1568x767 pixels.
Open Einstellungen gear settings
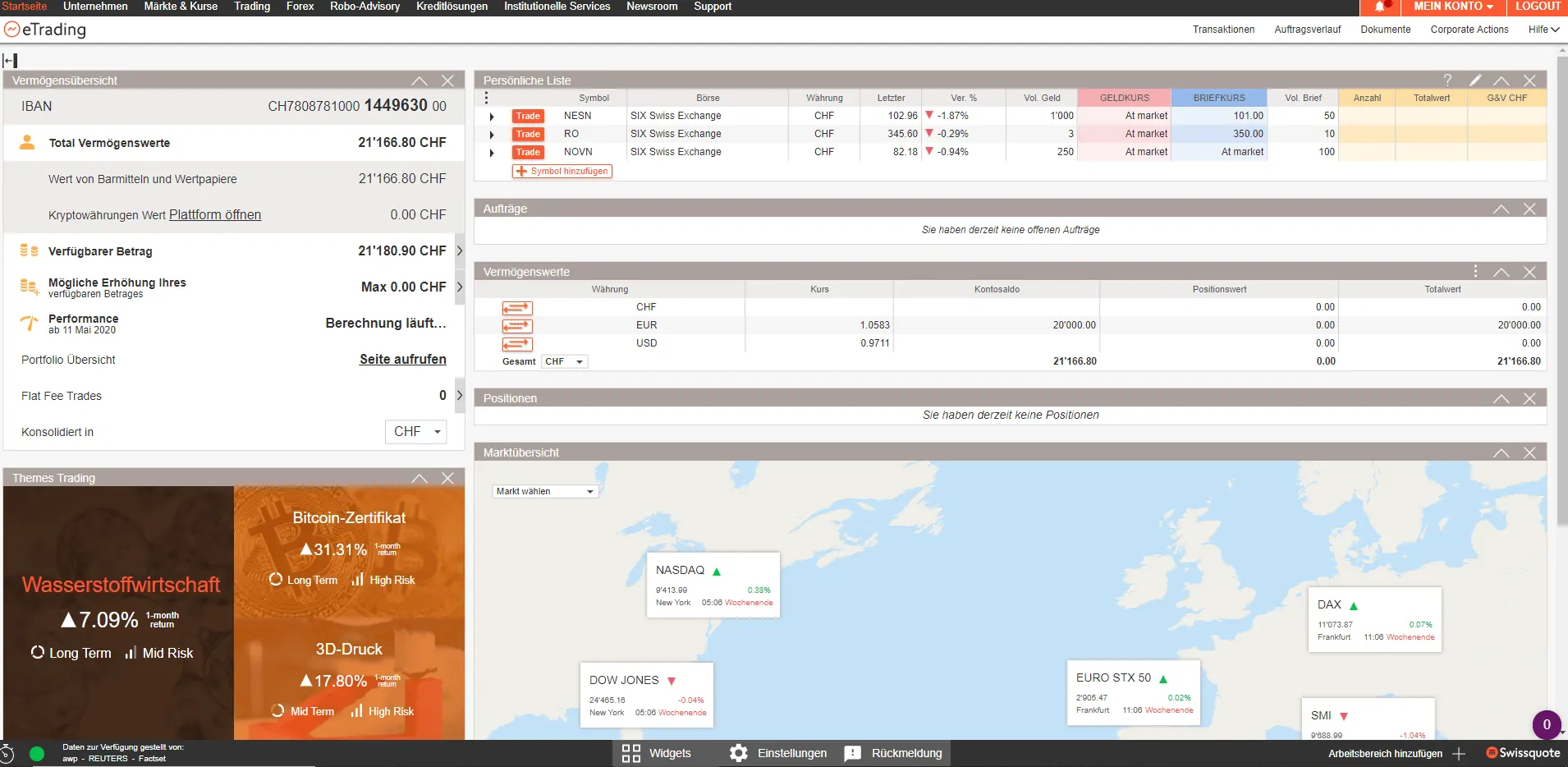[x=739, y=753]
